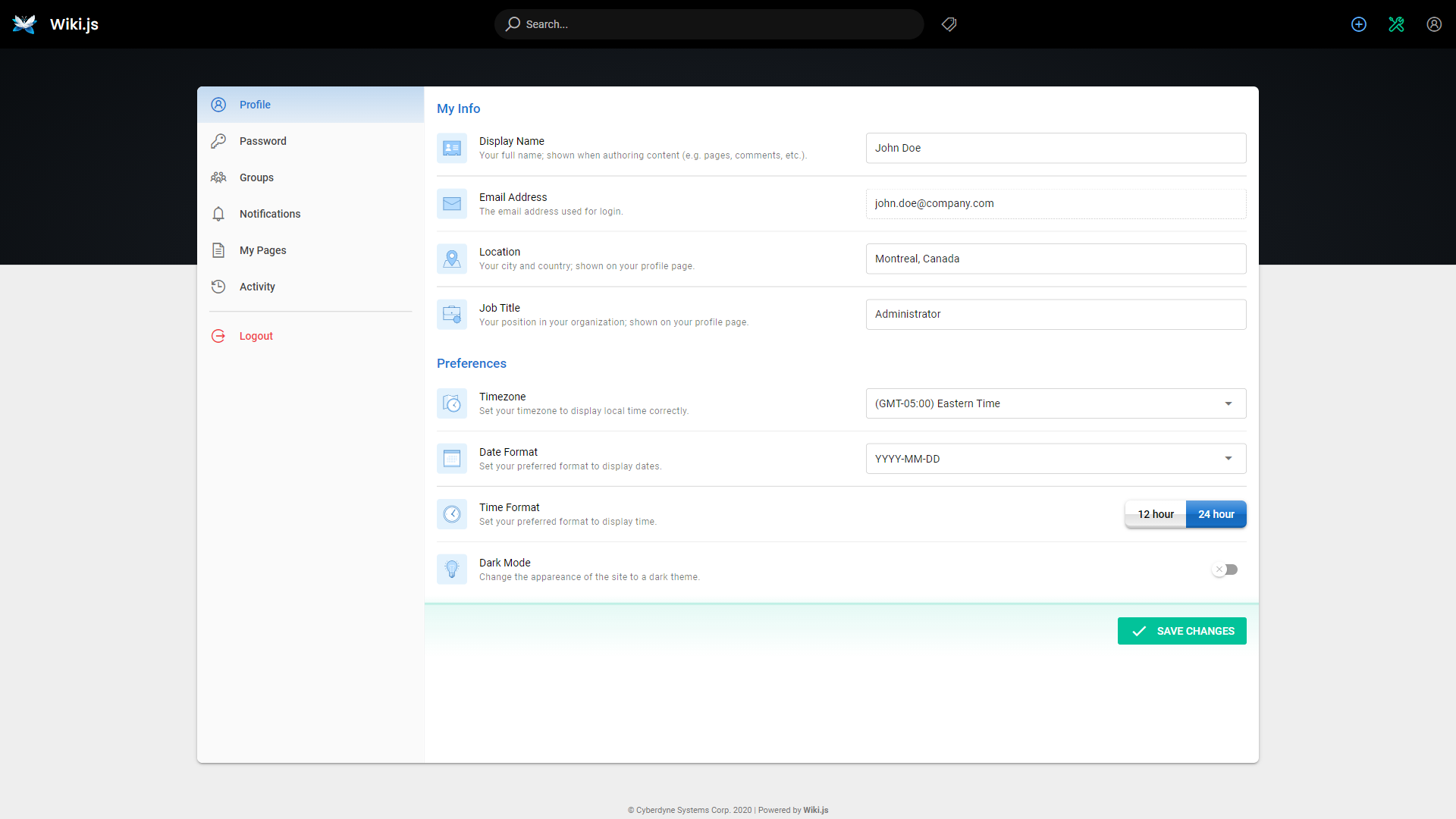Click the Wiki.js site title
This screenshot has width=1456, height=819.
pyautogui.click(x=74, y=24)
